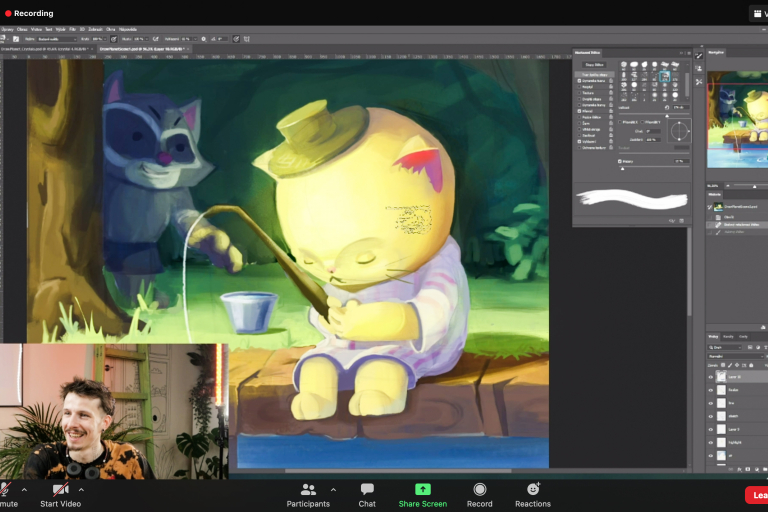Click the brush size slider
Viewport: 768px width, 512px height.
650,116
